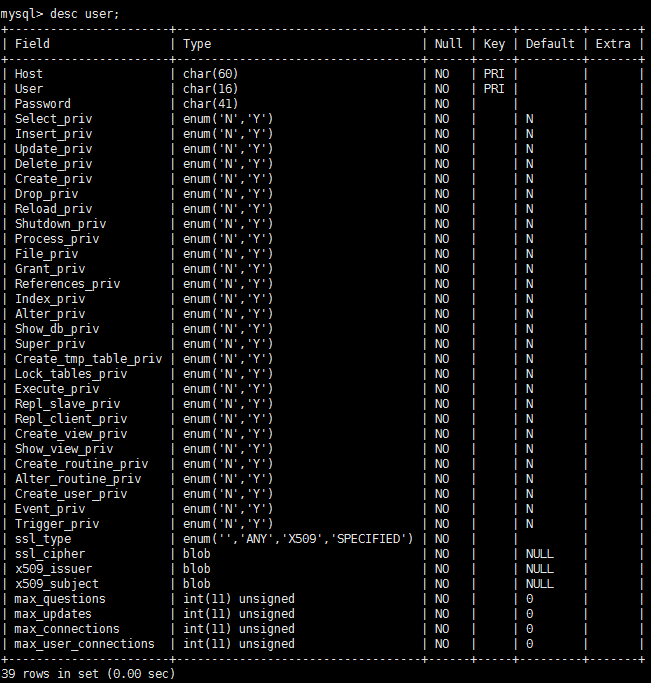Viewport: 651px width, 683px height.
Task: Click the 'Show_db_priv' field
Action: click(57, 329)
